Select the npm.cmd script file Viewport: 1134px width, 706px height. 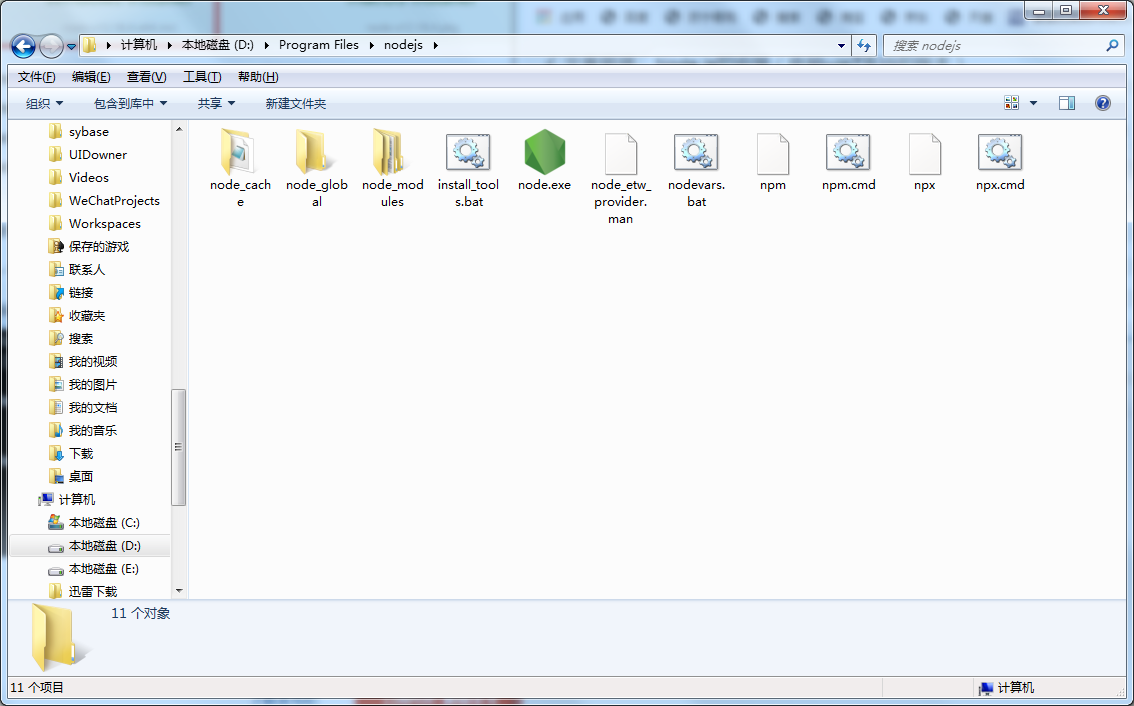pyautogui.click(x=848, y=153)
